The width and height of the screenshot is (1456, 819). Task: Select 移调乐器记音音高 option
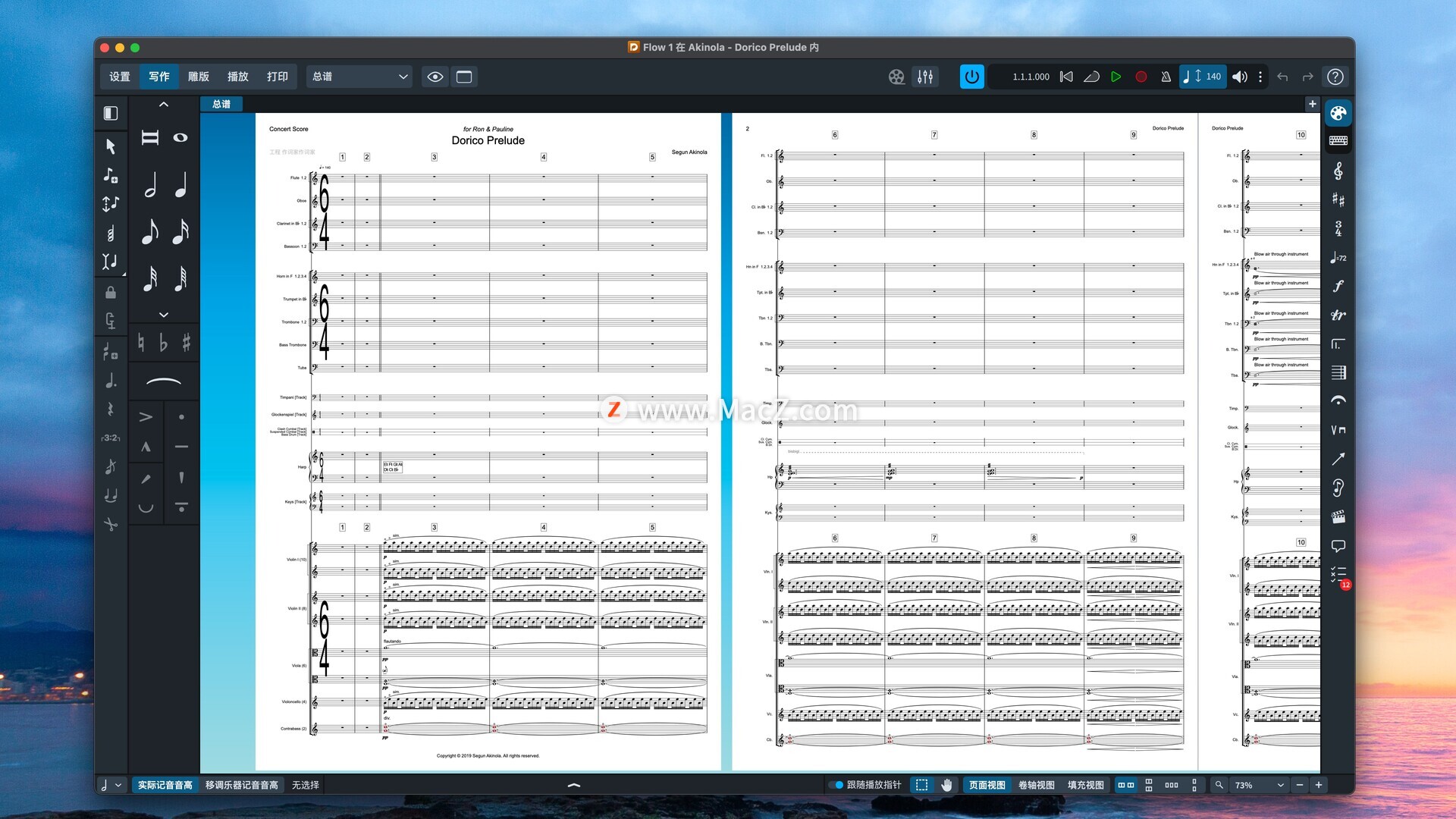pos(242,785)
